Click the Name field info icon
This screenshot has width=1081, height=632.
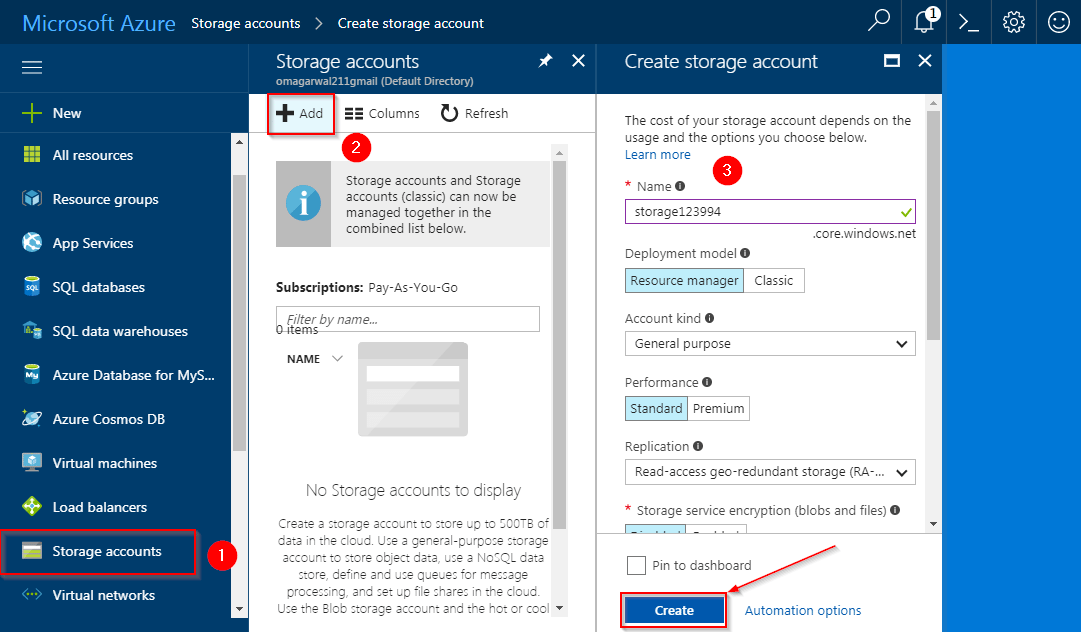(680, 186)
